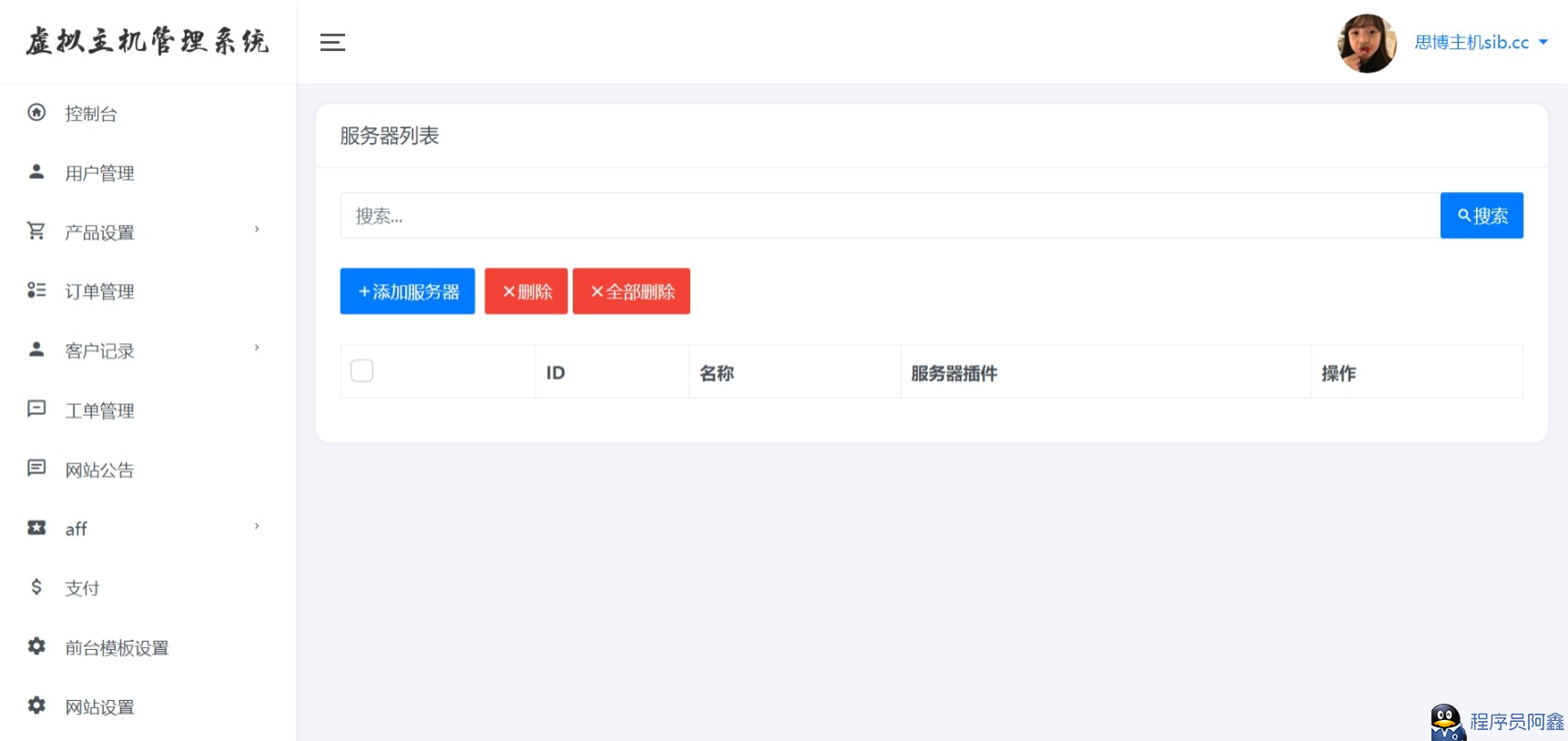This screenshot has width=1568, height=741.
Task: Expand the 客户记录 submenu arrow
Action: (257, 348)
